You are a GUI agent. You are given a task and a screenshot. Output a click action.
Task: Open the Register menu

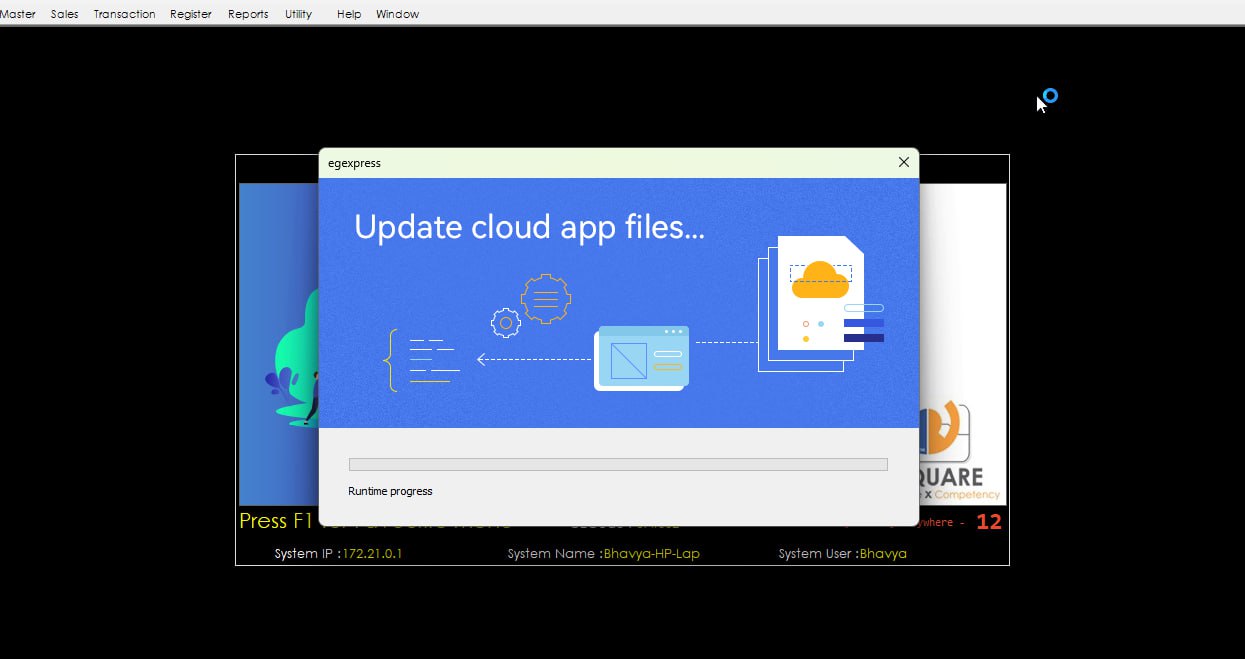pyautogui.click(x=190, y=14)
